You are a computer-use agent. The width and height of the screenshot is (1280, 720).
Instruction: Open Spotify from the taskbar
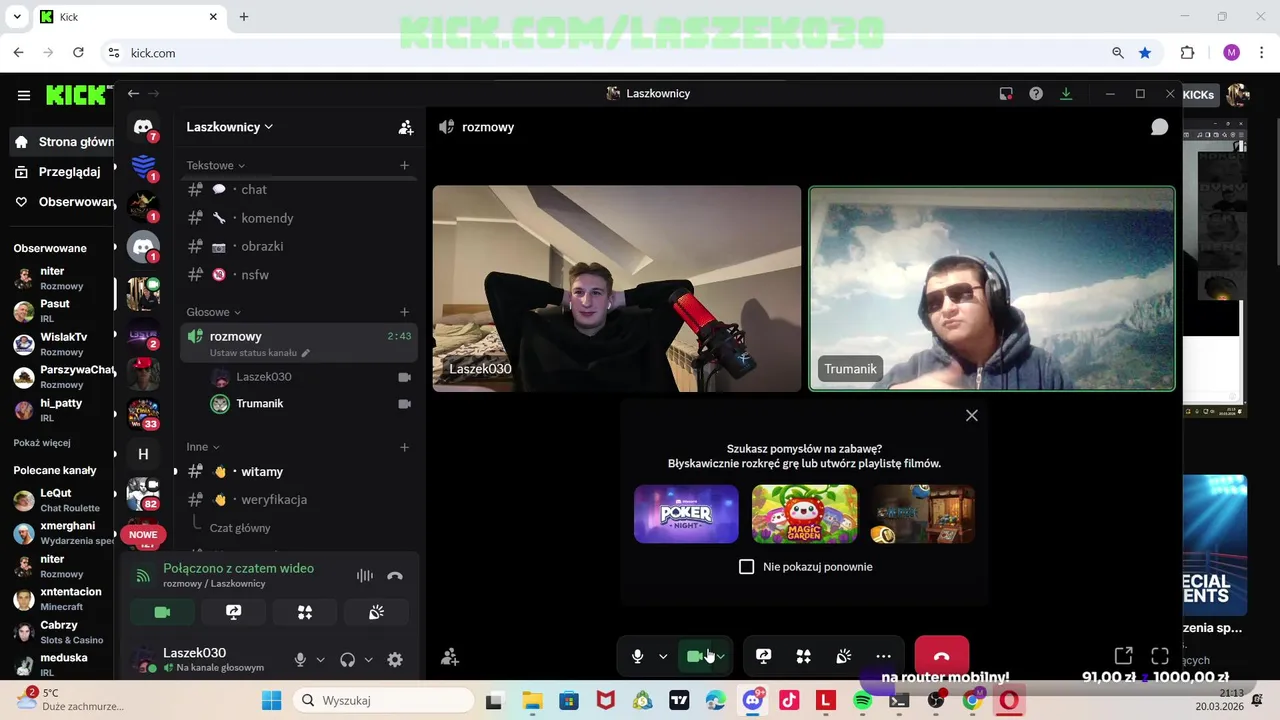(863, 700)
